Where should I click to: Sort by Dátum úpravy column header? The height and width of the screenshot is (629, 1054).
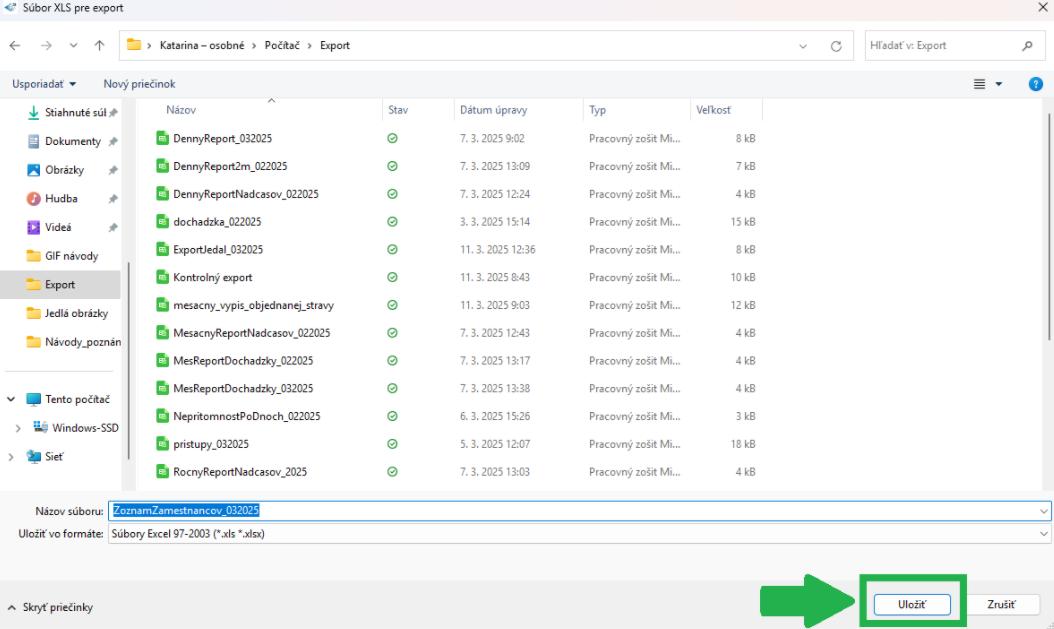pos(493,110)
